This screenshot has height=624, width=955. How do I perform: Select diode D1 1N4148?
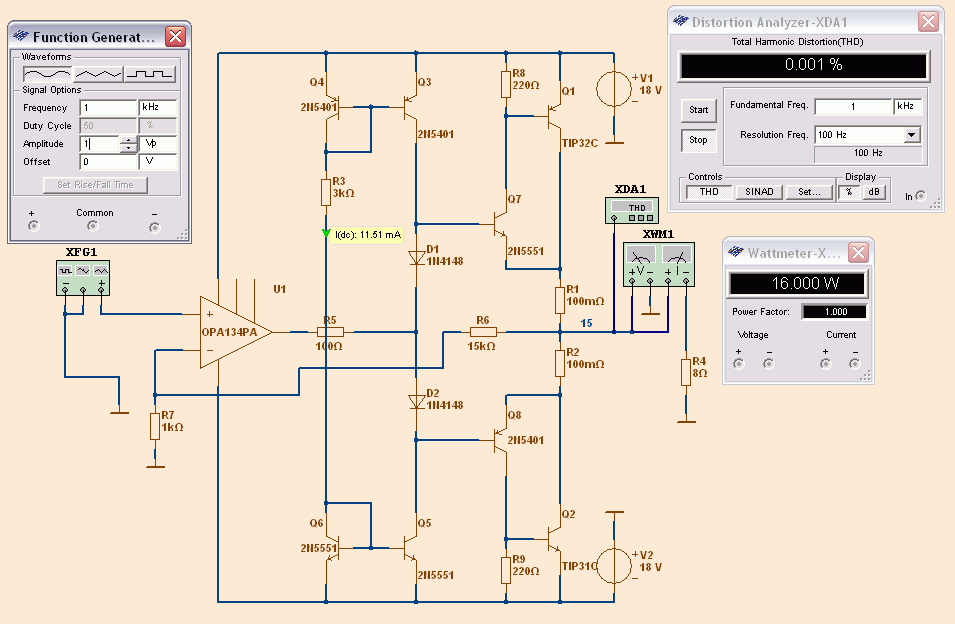(417, 258)
